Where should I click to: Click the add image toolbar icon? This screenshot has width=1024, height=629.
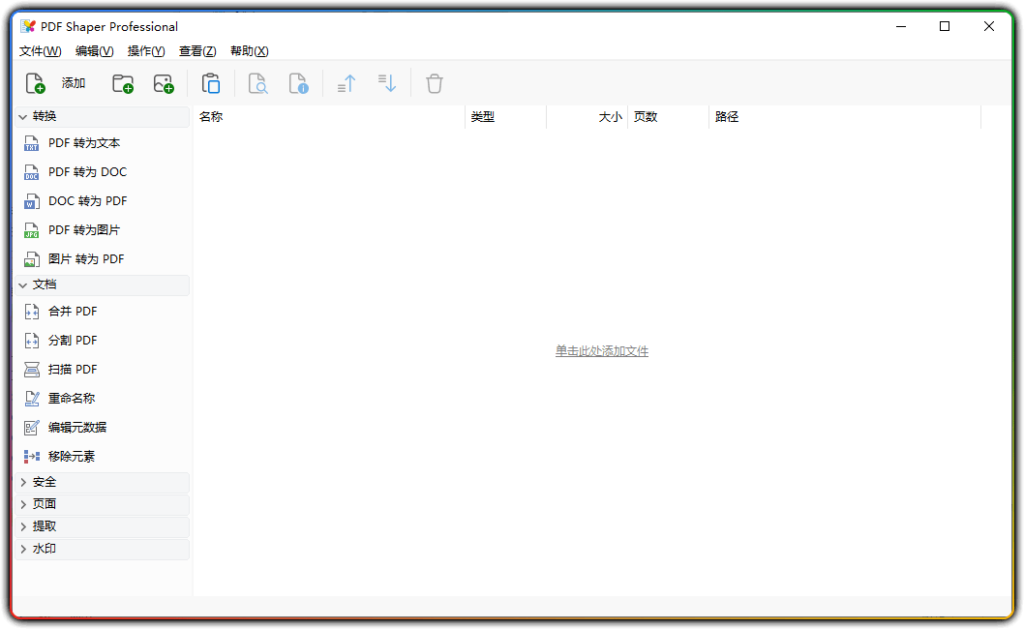pyautogui.click(x=163, y=84)
